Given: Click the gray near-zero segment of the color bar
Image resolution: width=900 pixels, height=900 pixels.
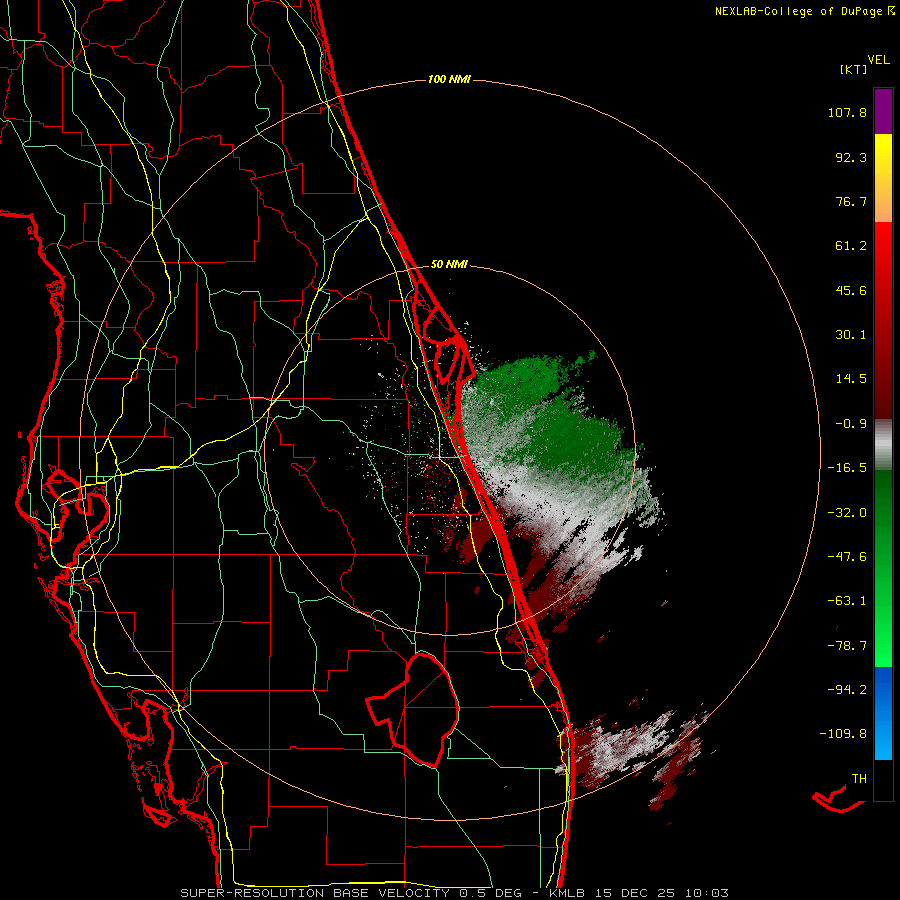Looking at the screenshot, I should pyautogui.click(x=883, y=445).
